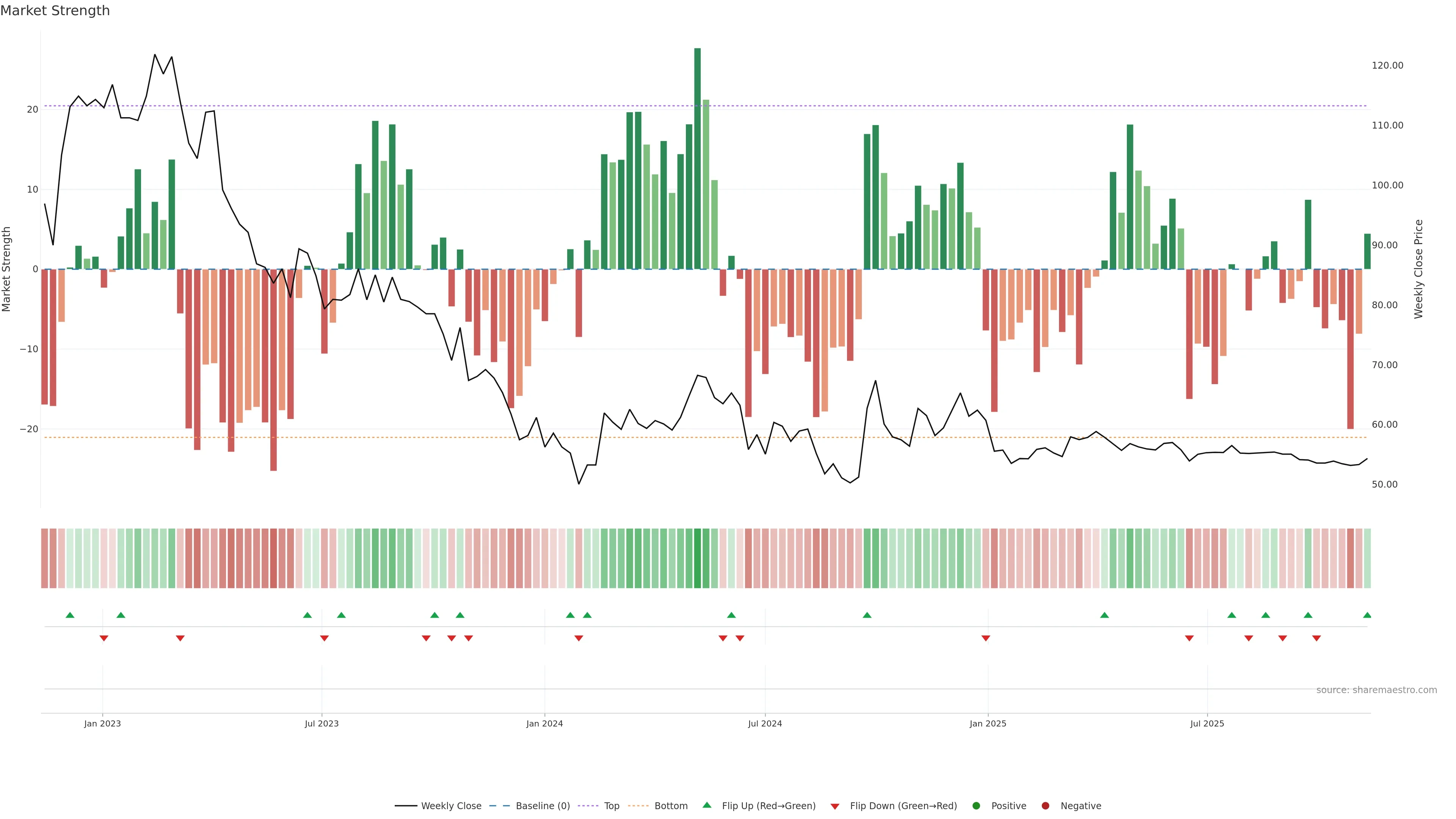Toggle Top dotted line legend entry
Viewport: 1456px width, 819px height.
pos(611,806)
